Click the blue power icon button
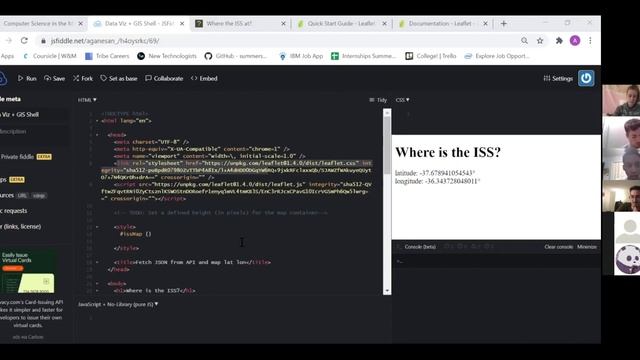Image resolution: width=640 pixels, height=360 pixels. coord(586,78)
